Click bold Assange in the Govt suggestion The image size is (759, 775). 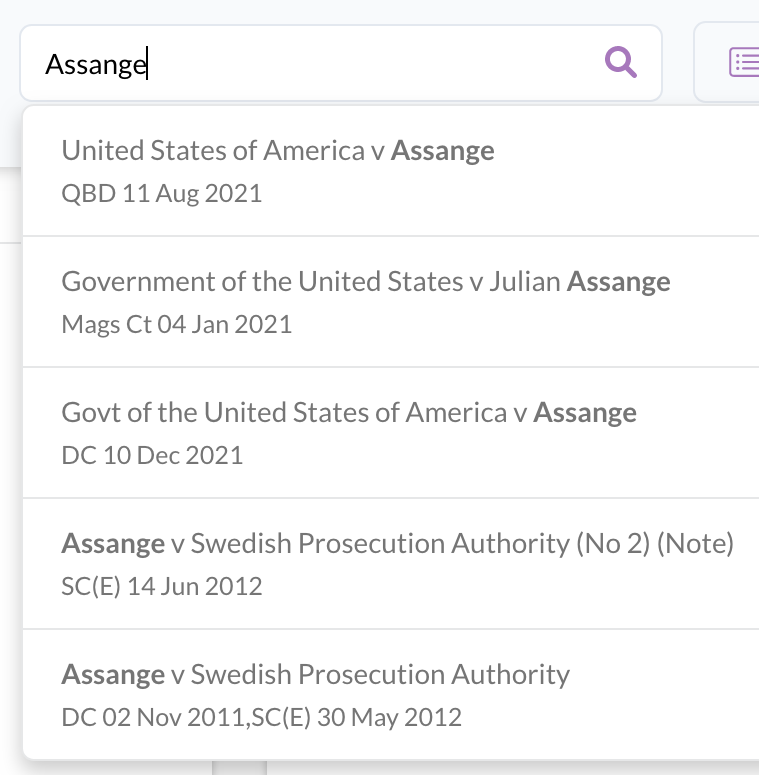585,413
